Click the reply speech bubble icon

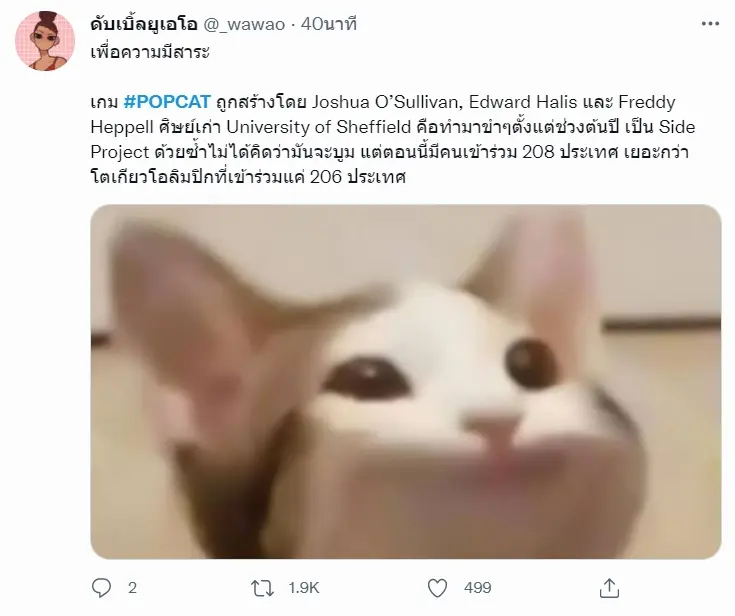101,587
